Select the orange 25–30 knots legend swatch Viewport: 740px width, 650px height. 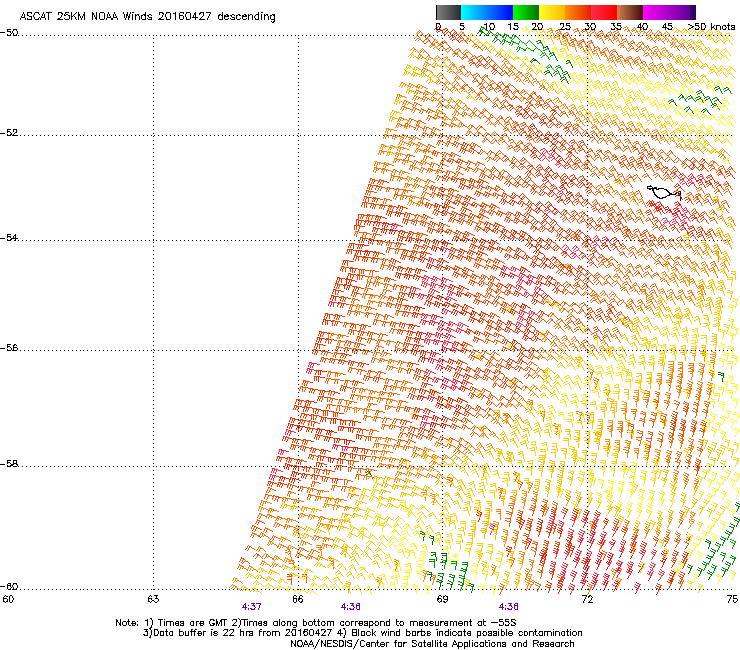[x=578, y=12]
